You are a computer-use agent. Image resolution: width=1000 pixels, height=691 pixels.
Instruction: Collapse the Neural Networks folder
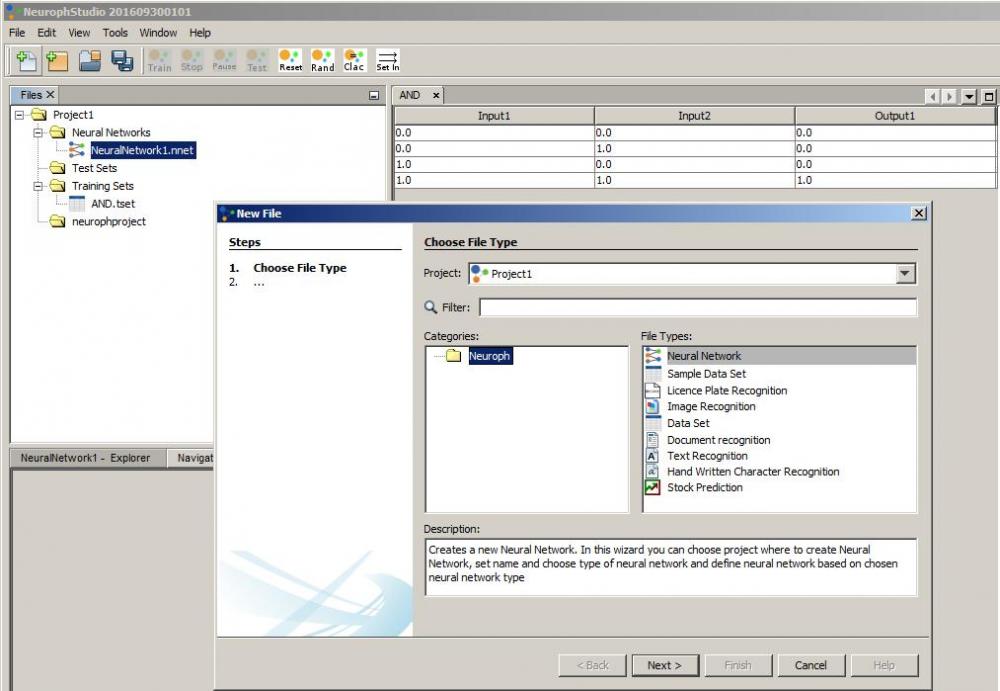coord(39,133)
